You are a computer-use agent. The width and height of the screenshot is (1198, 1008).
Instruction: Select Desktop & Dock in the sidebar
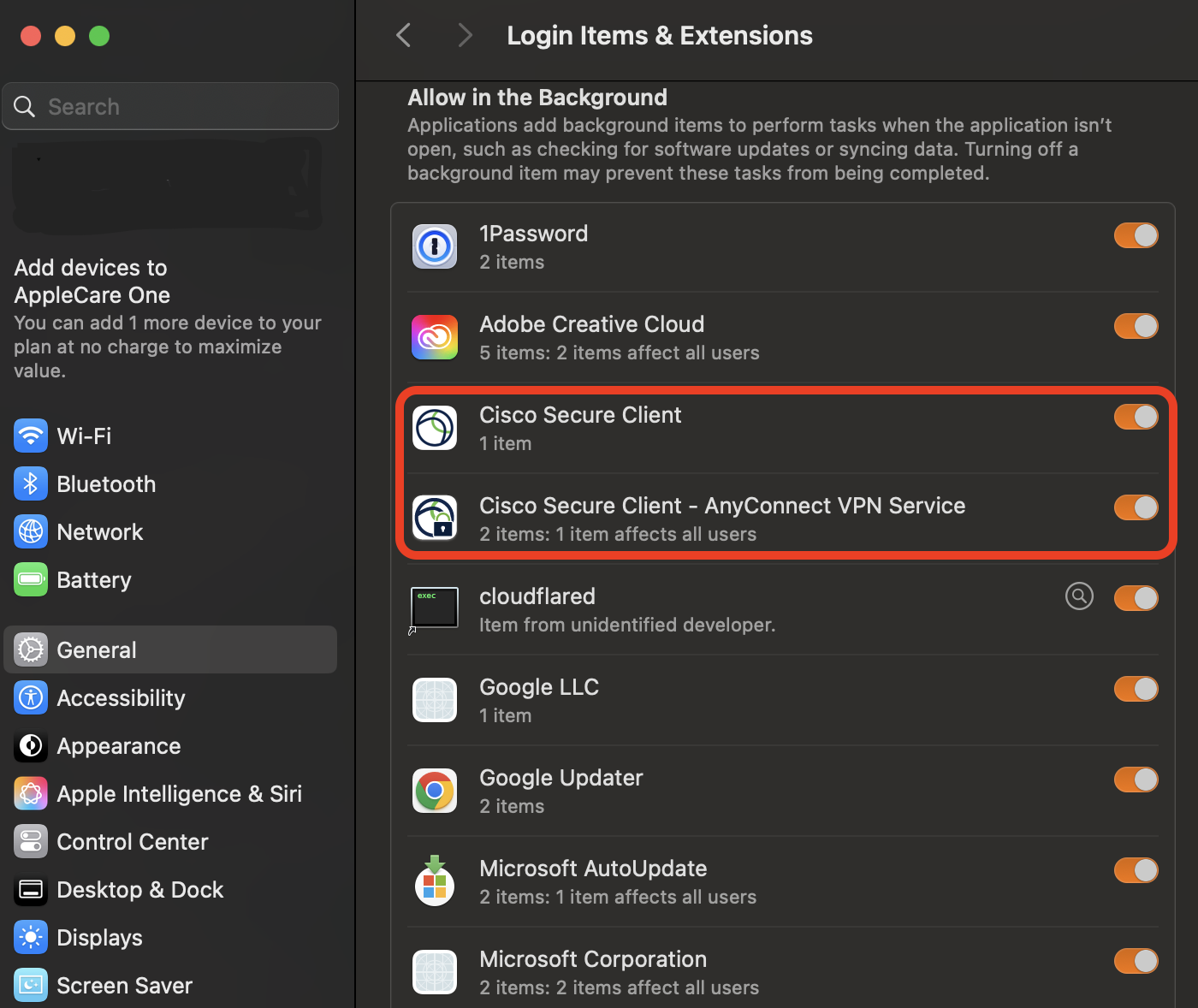click(170, 889)
